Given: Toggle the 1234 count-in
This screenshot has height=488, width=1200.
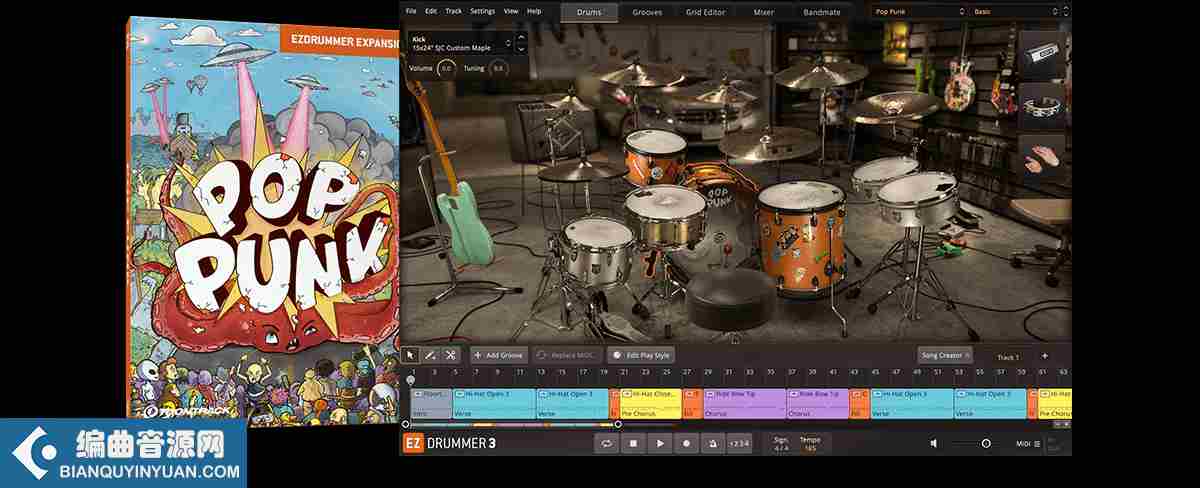Looking at the screenshot, I should coord(740,443).
